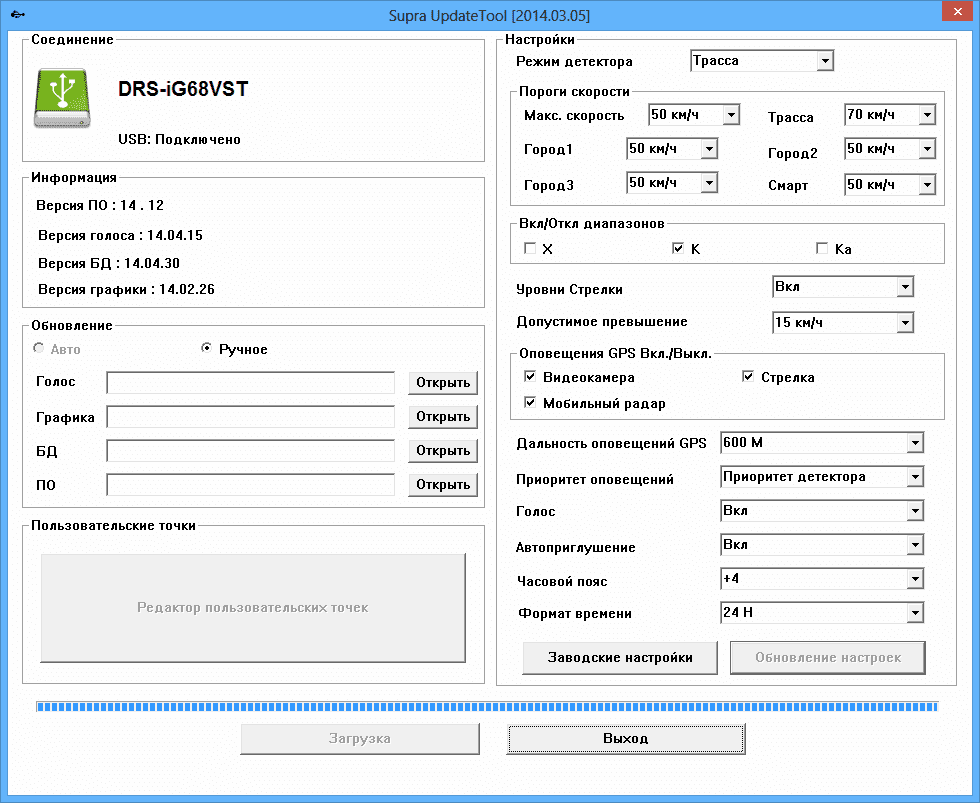Screen dimensions: 980x803
Task: Close the Supra UpdateTool window
Action: tap(958, 12)
